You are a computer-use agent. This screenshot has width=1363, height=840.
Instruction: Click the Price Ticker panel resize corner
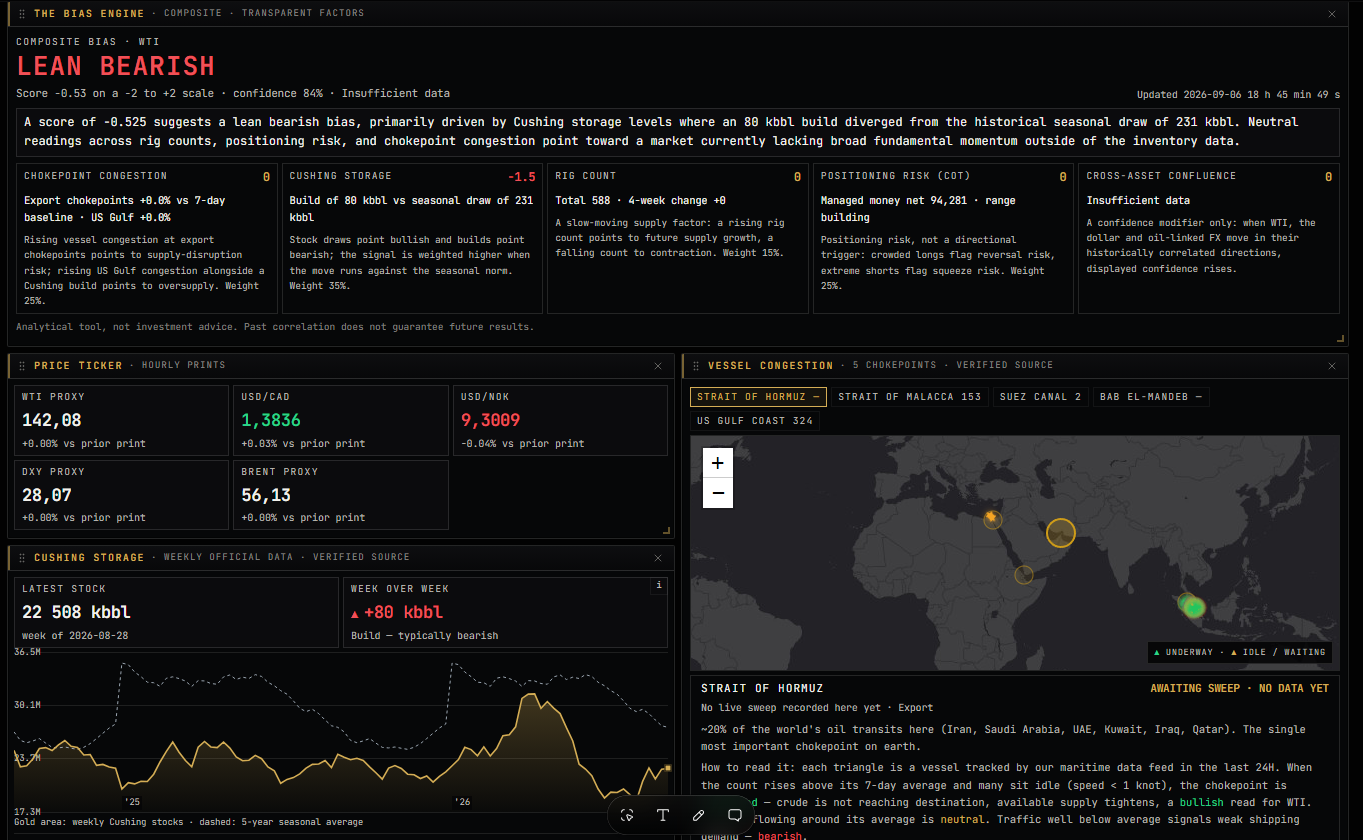point(667,530)
